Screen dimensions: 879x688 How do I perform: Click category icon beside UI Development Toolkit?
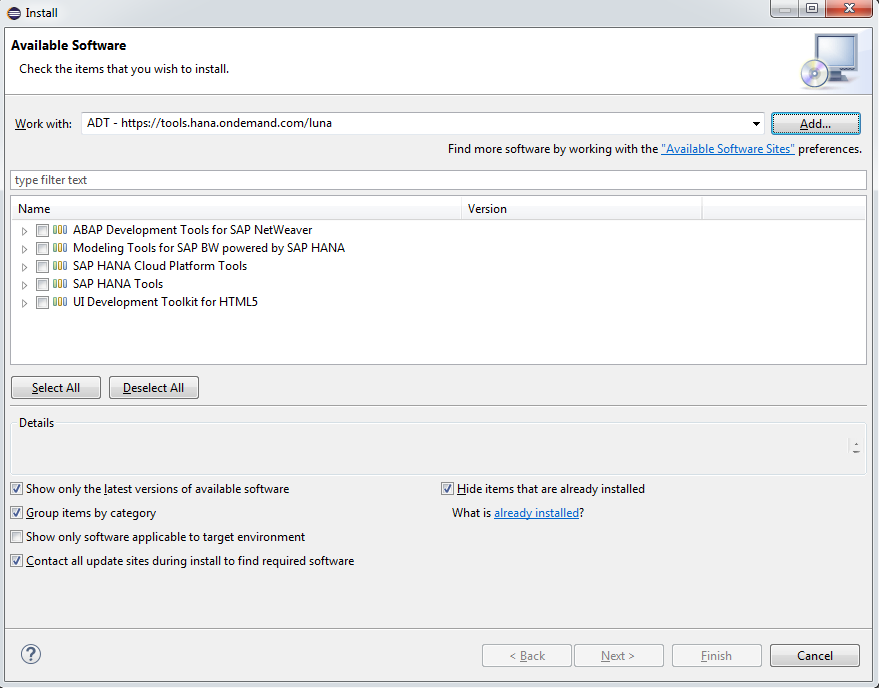(61, 302)
